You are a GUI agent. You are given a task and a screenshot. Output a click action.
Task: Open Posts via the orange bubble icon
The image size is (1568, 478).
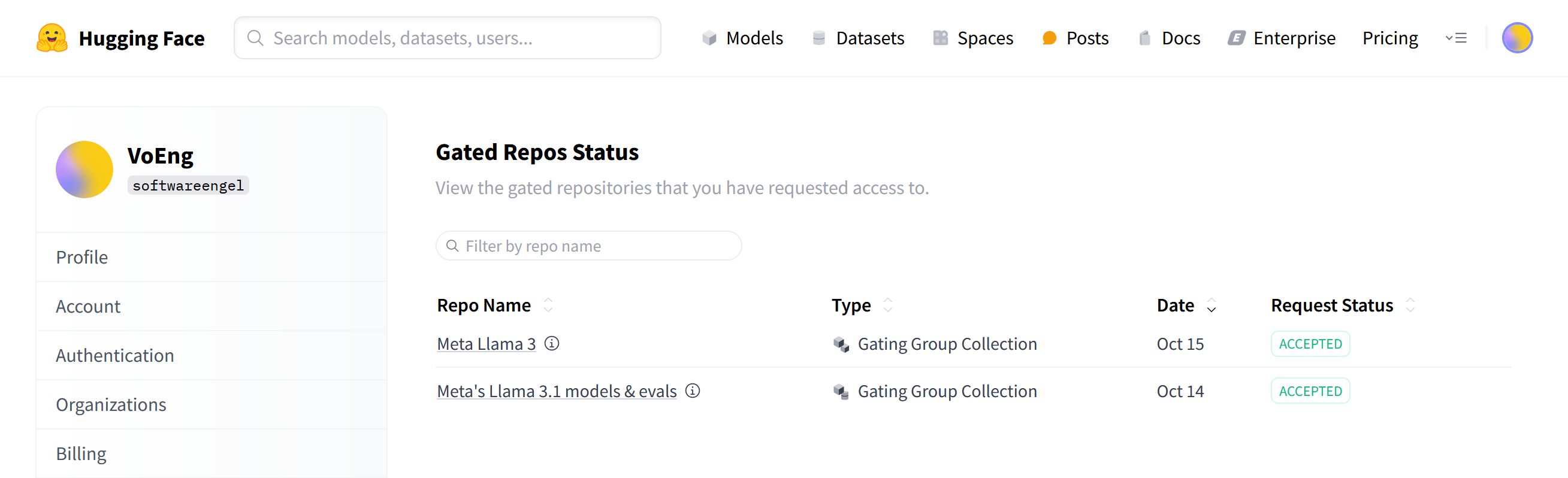(x=1049, y=38)
